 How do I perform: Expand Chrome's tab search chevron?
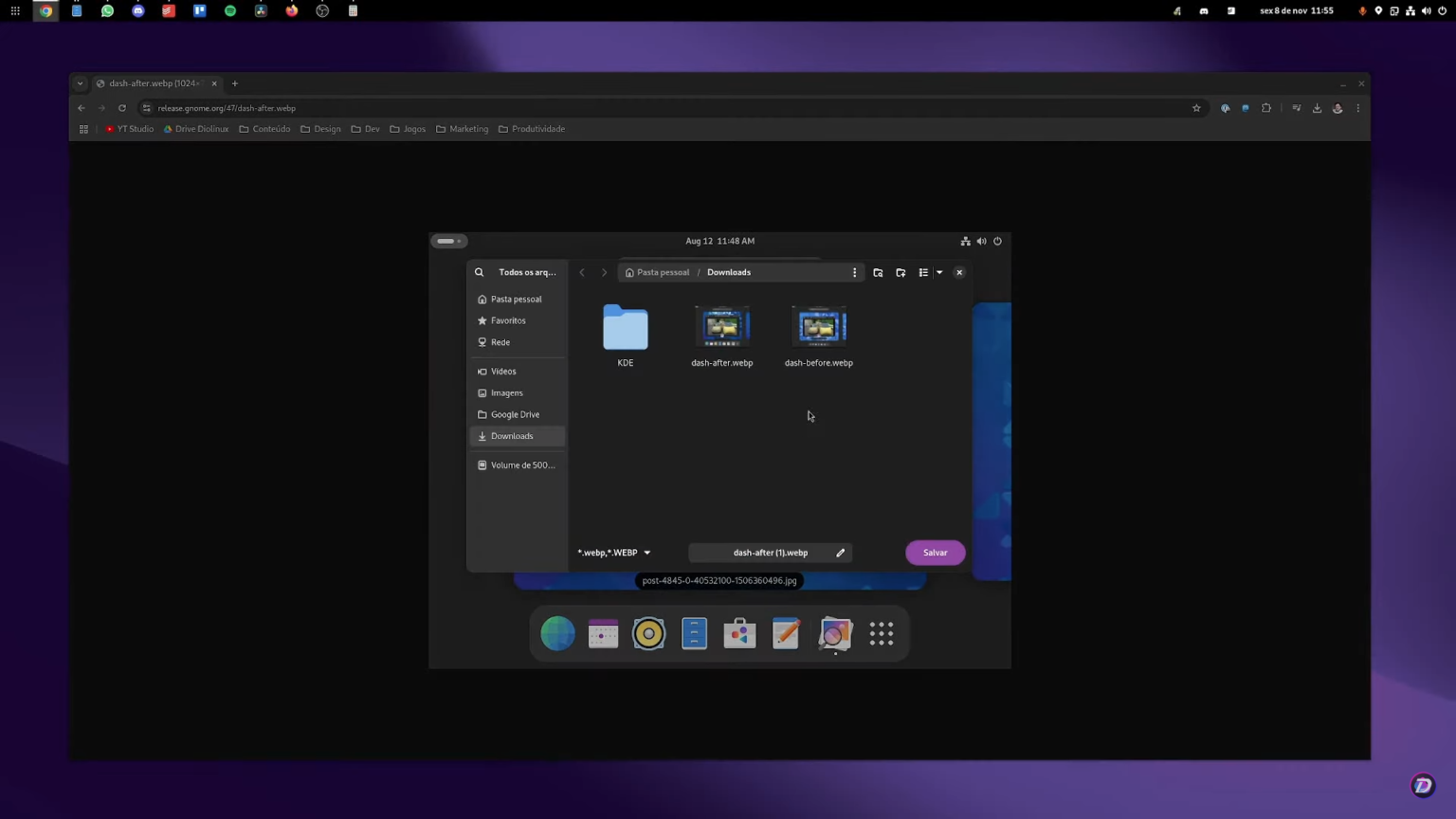[x=80, y=83]
